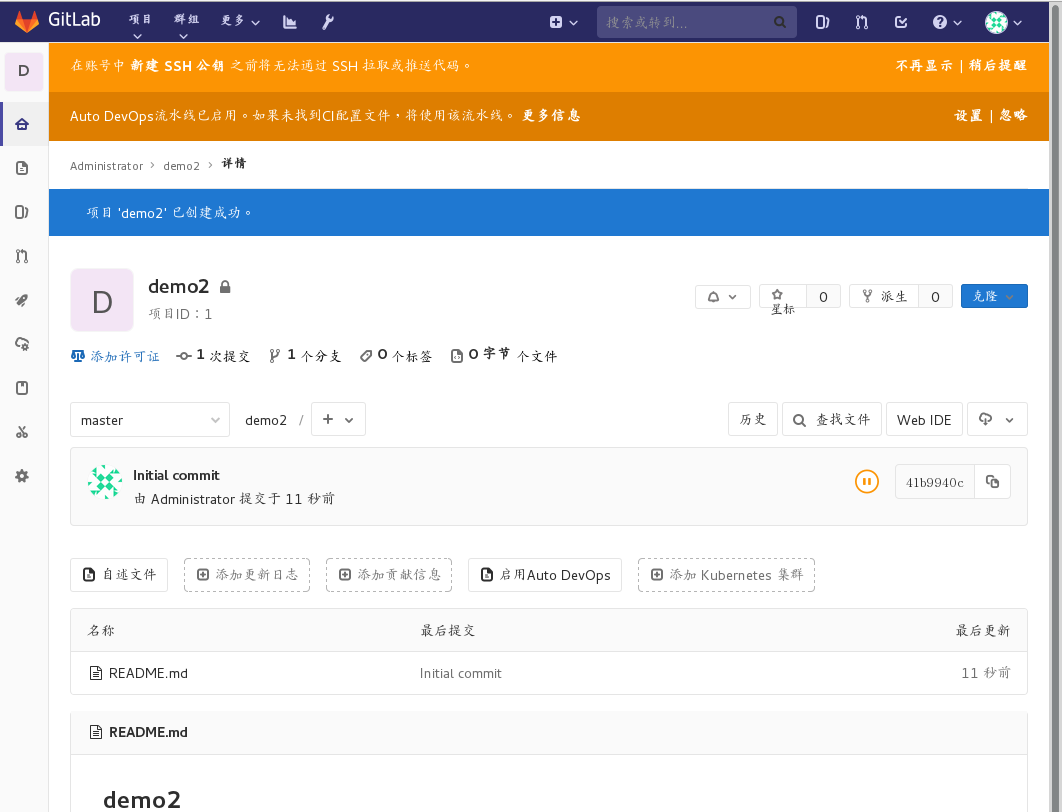Open the merge requests icon in sidebar

(x=22, y=256)
